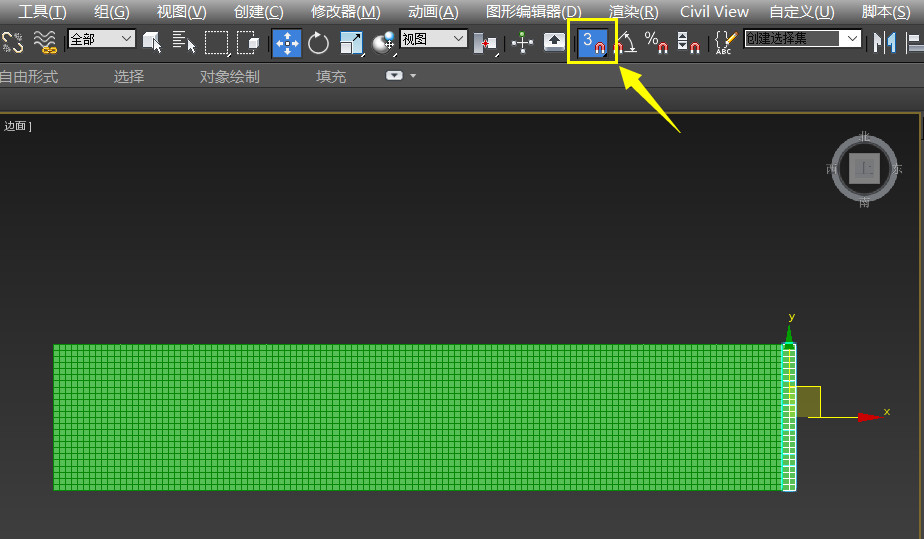Expand the ribbon display options arrow
This screenshot has width=924, height=539.
(413, 76)
